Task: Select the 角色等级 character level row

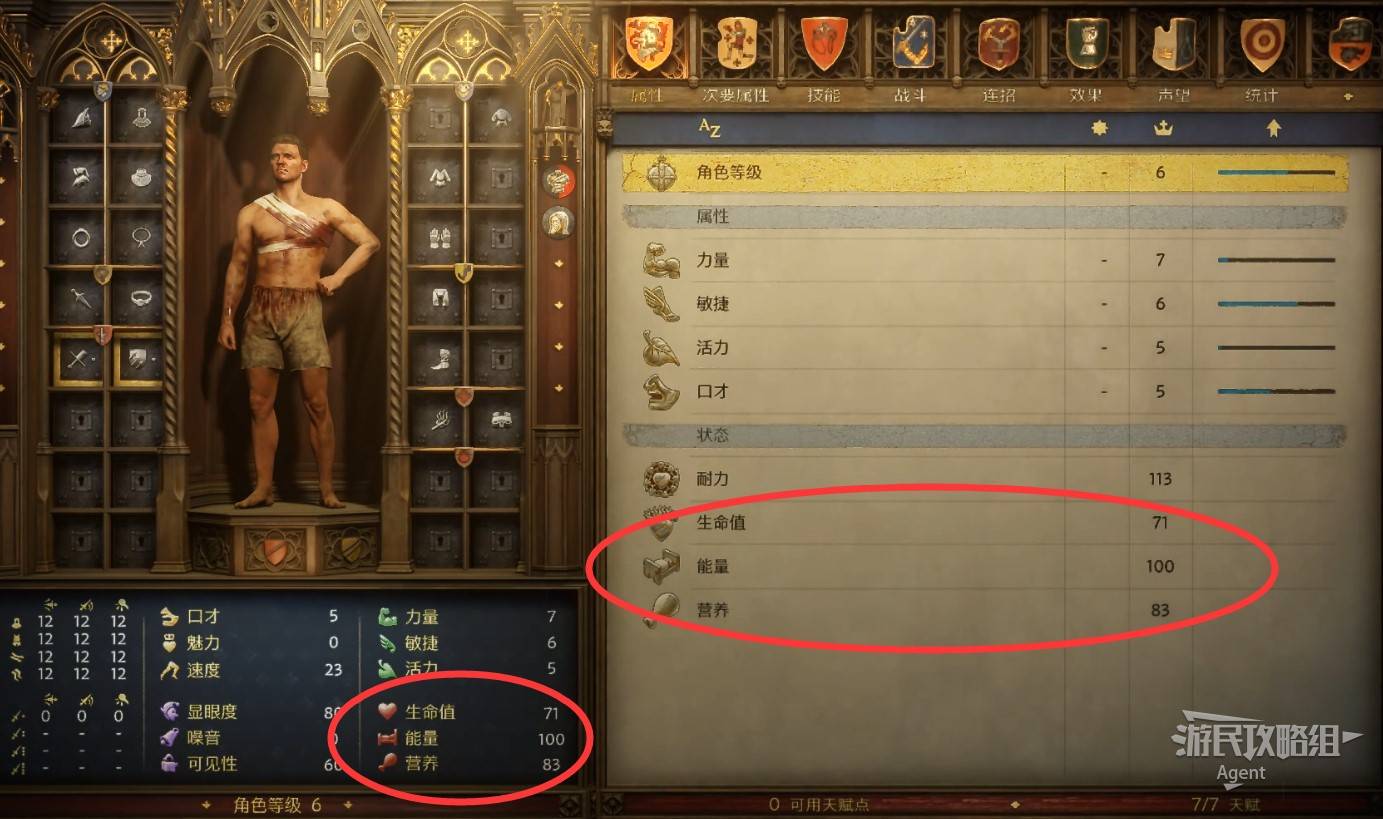Action: (985, 172)
